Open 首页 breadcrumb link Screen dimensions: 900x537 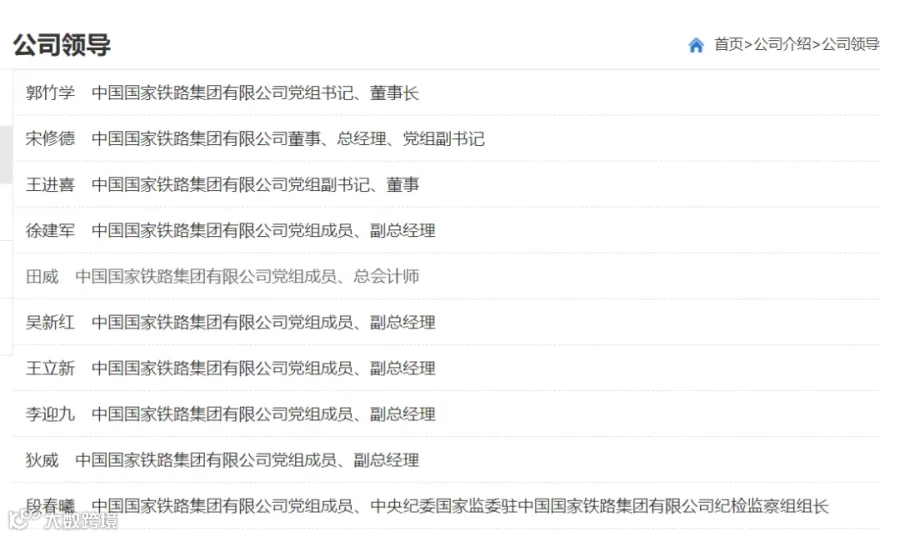[x=728, y=44]
